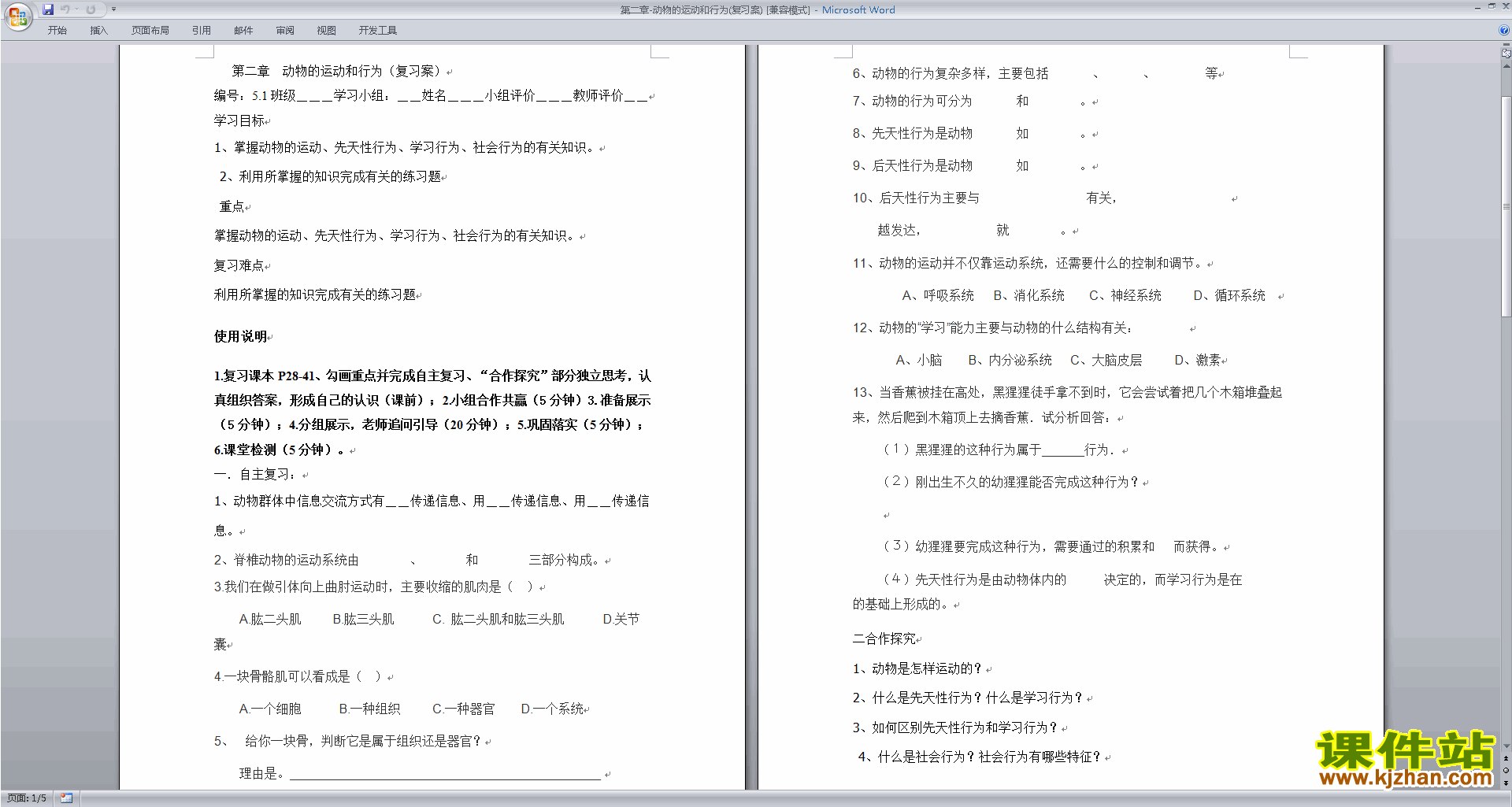Click the 重点 heading
The image size is (1512, 807).
point(232,206)
